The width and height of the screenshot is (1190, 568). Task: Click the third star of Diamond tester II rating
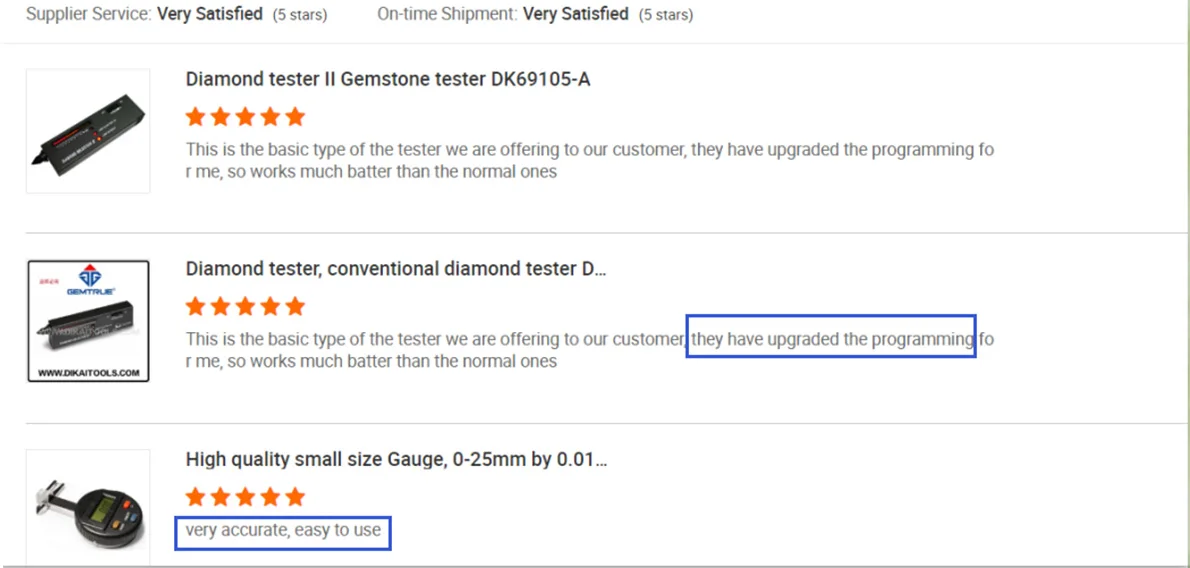245,117
